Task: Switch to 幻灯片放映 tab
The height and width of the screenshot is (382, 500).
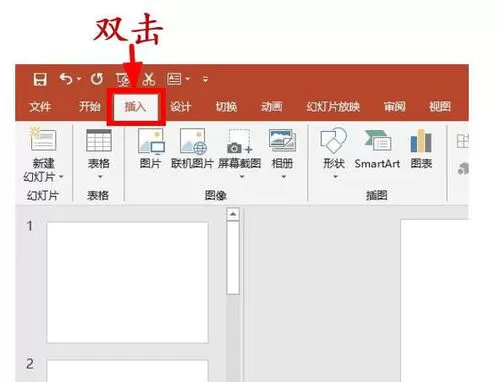Action: 333,107
